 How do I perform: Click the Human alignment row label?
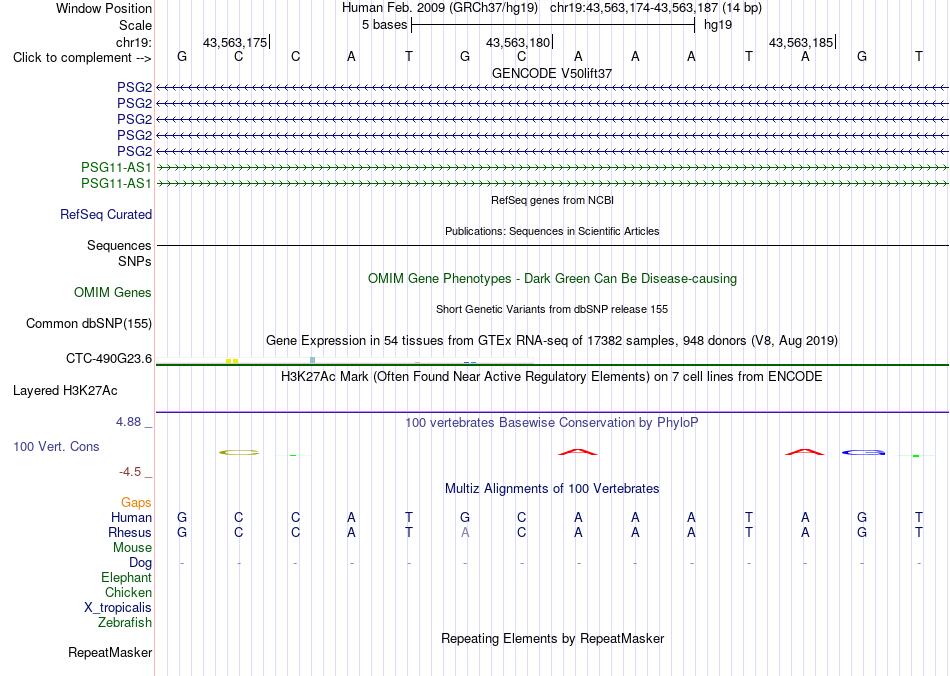131,517
